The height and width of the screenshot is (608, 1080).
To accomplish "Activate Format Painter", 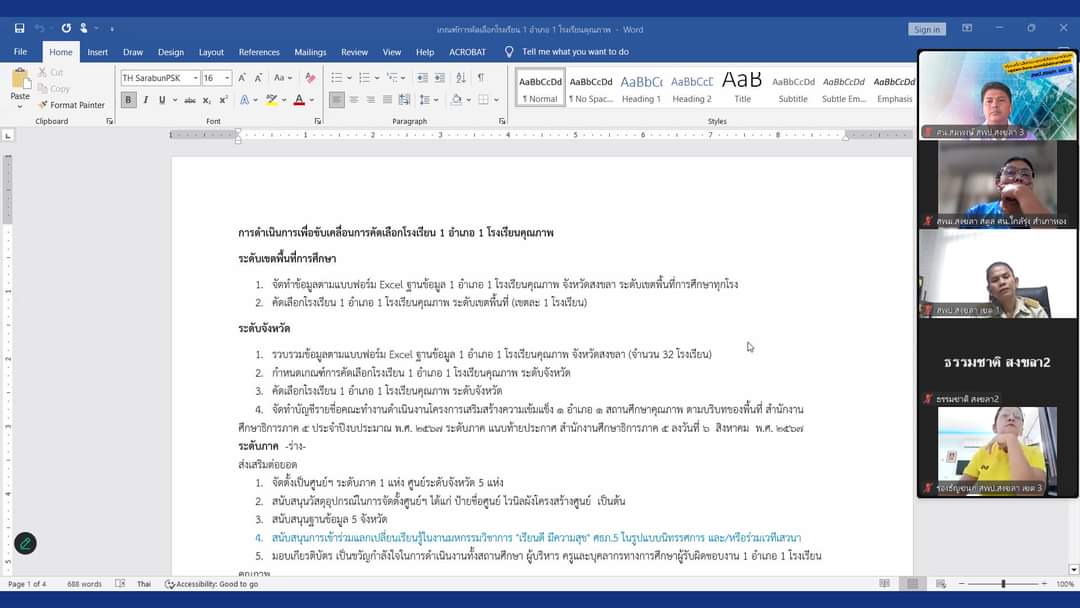I will 72,105.
